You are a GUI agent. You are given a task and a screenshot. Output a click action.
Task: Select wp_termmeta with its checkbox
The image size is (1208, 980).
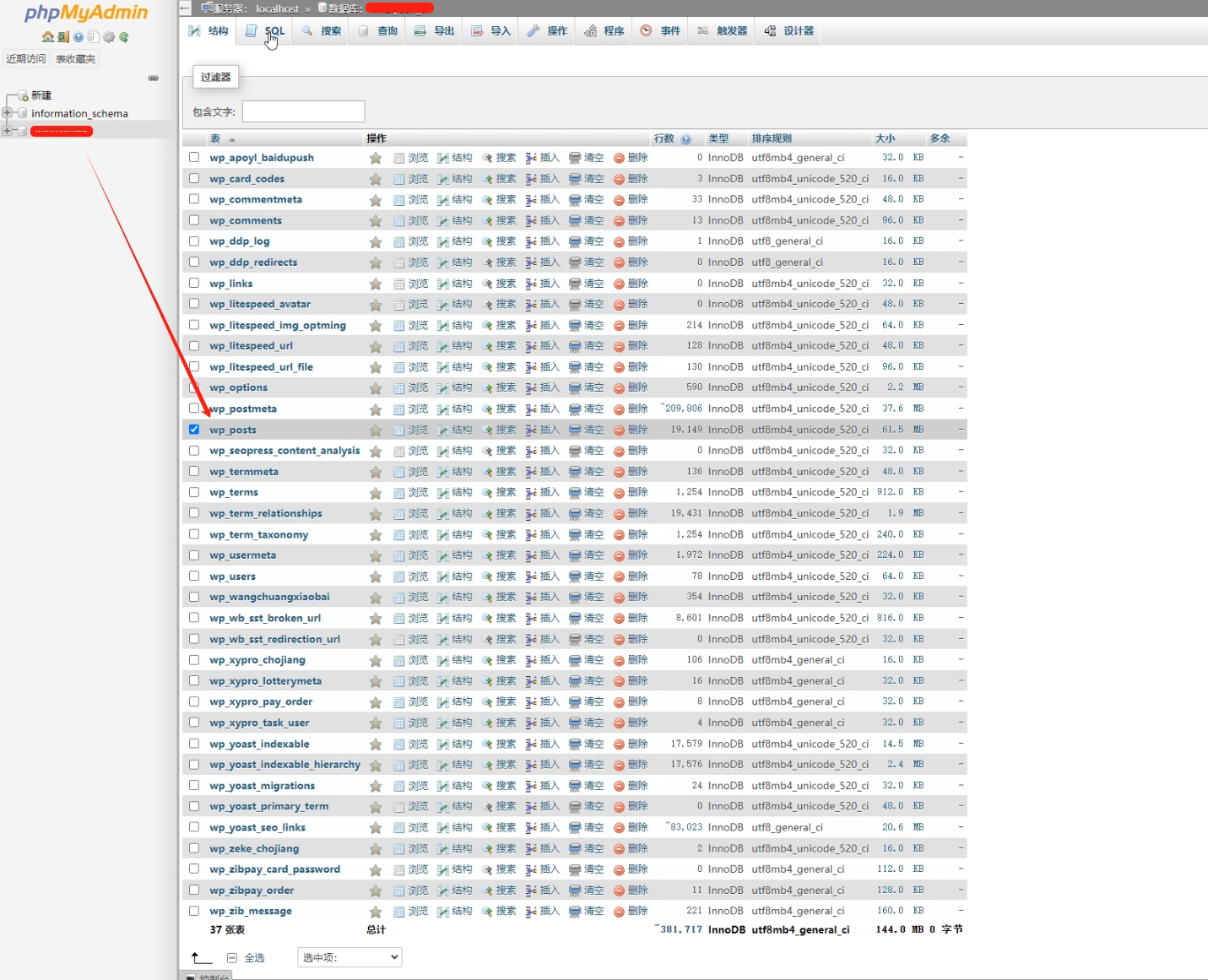tap(194, 472)
